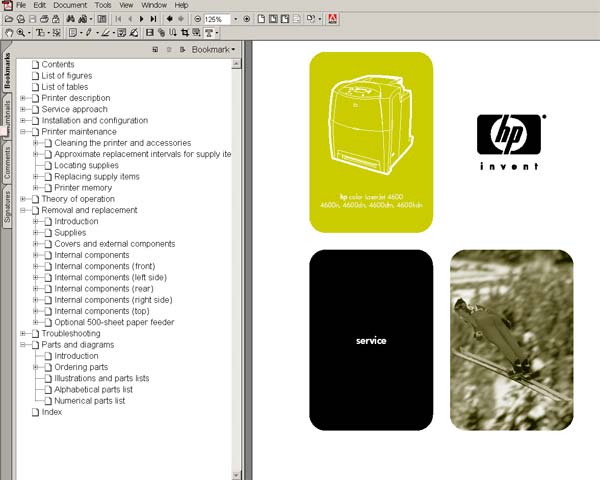This screenshot has width=600, height=480.
Task: Click the Open Web Page icon
Action: pyautogui.click(x=21, y=19)
